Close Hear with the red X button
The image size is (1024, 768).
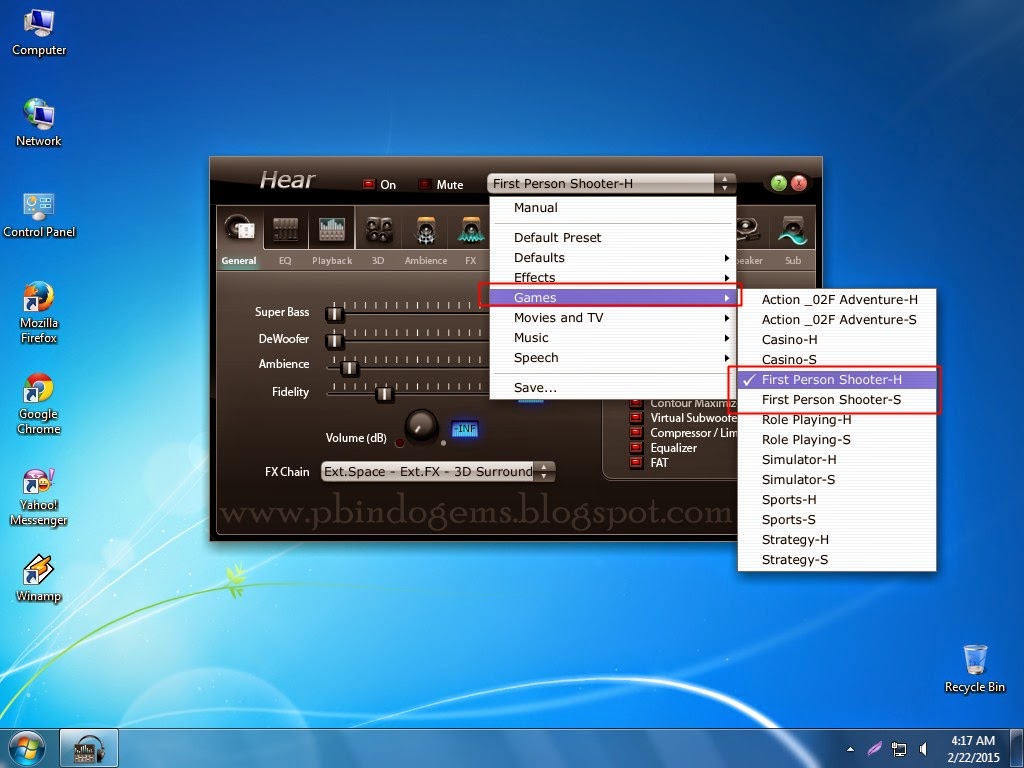point(799,184)
